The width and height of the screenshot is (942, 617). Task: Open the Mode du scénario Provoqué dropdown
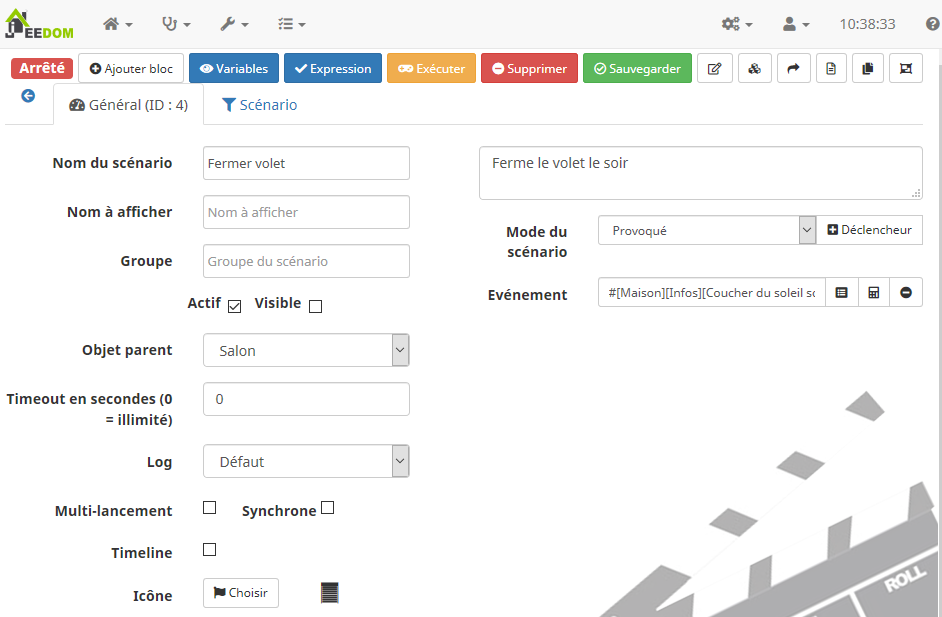(x=707, y=230)
